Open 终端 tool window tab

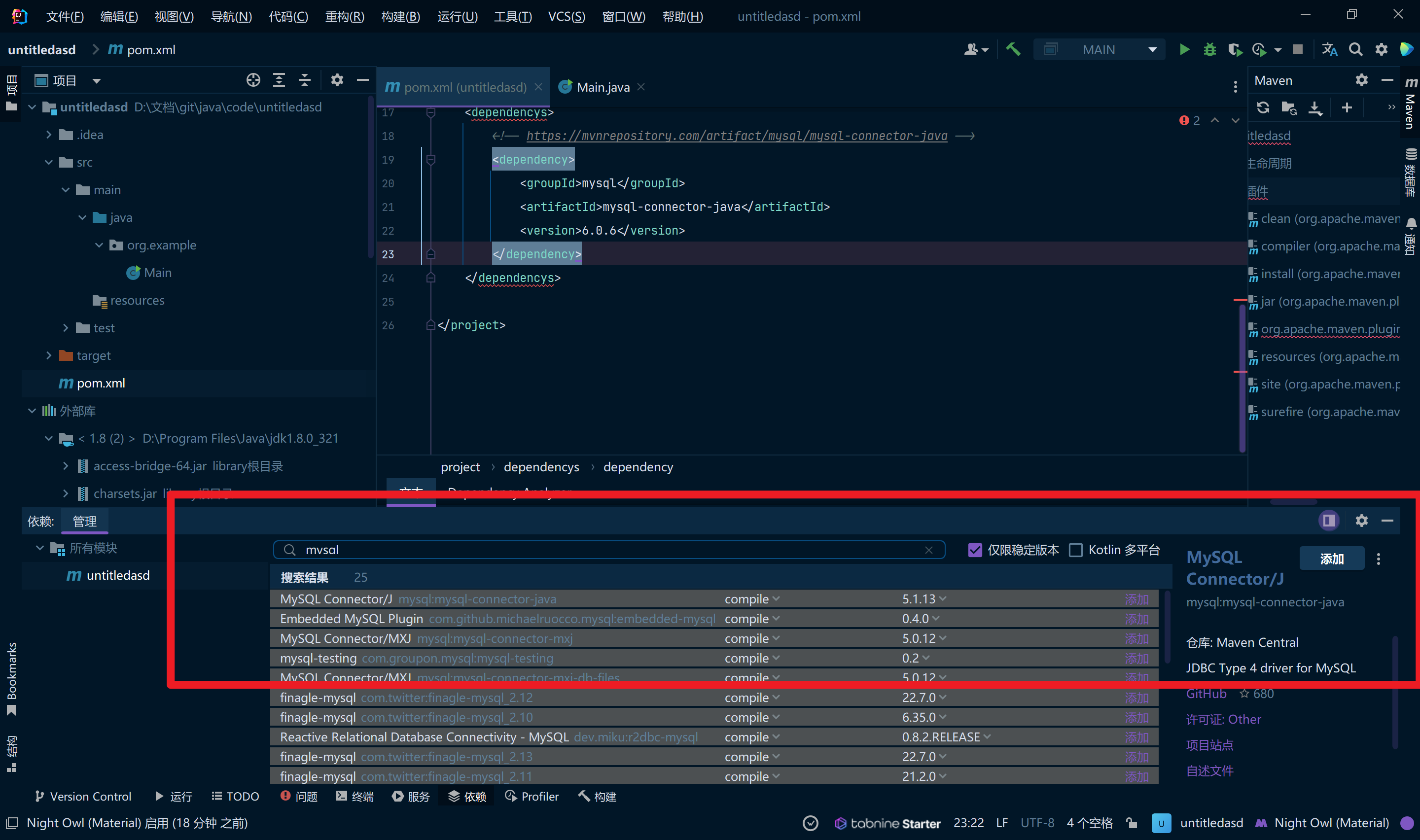[355, 797]
